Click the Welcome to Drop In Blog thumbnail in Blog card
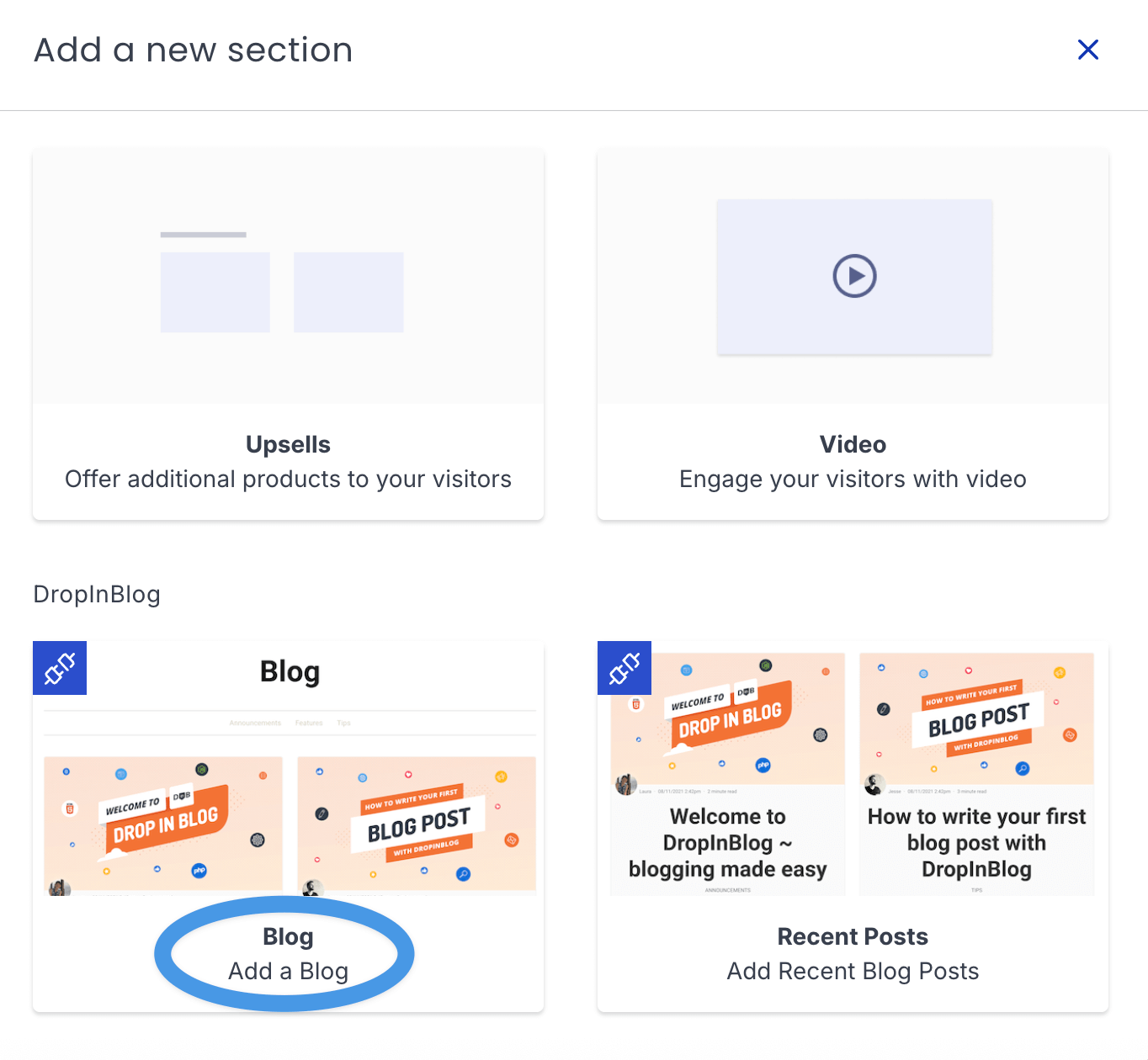 [163, 824]
